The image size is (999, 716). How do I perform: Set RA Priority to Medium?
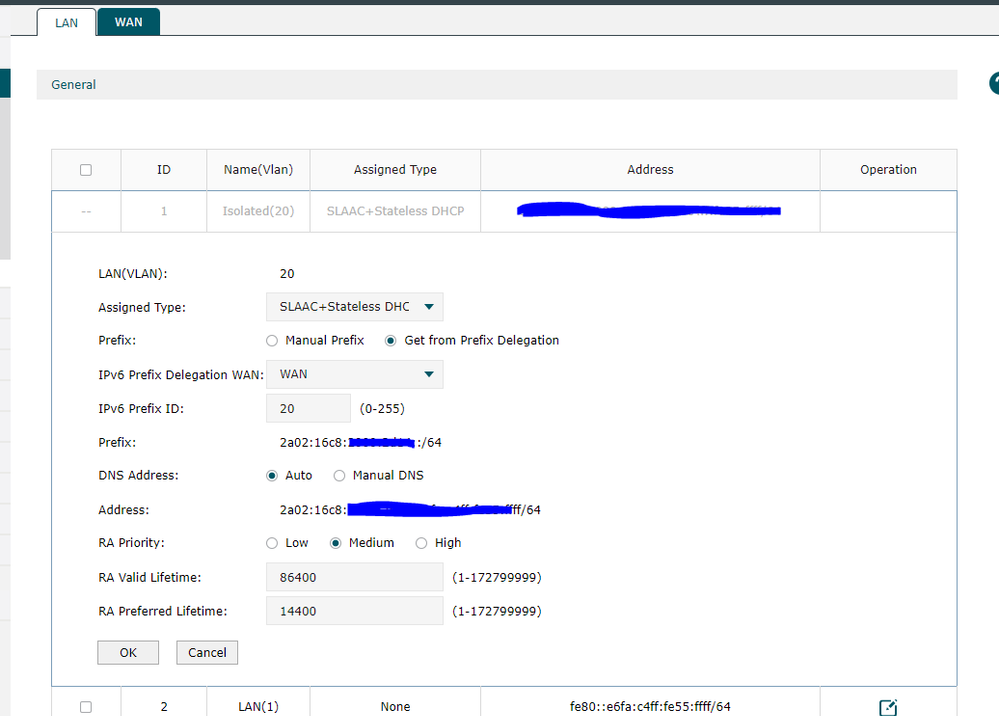click(x=336, y=543)
